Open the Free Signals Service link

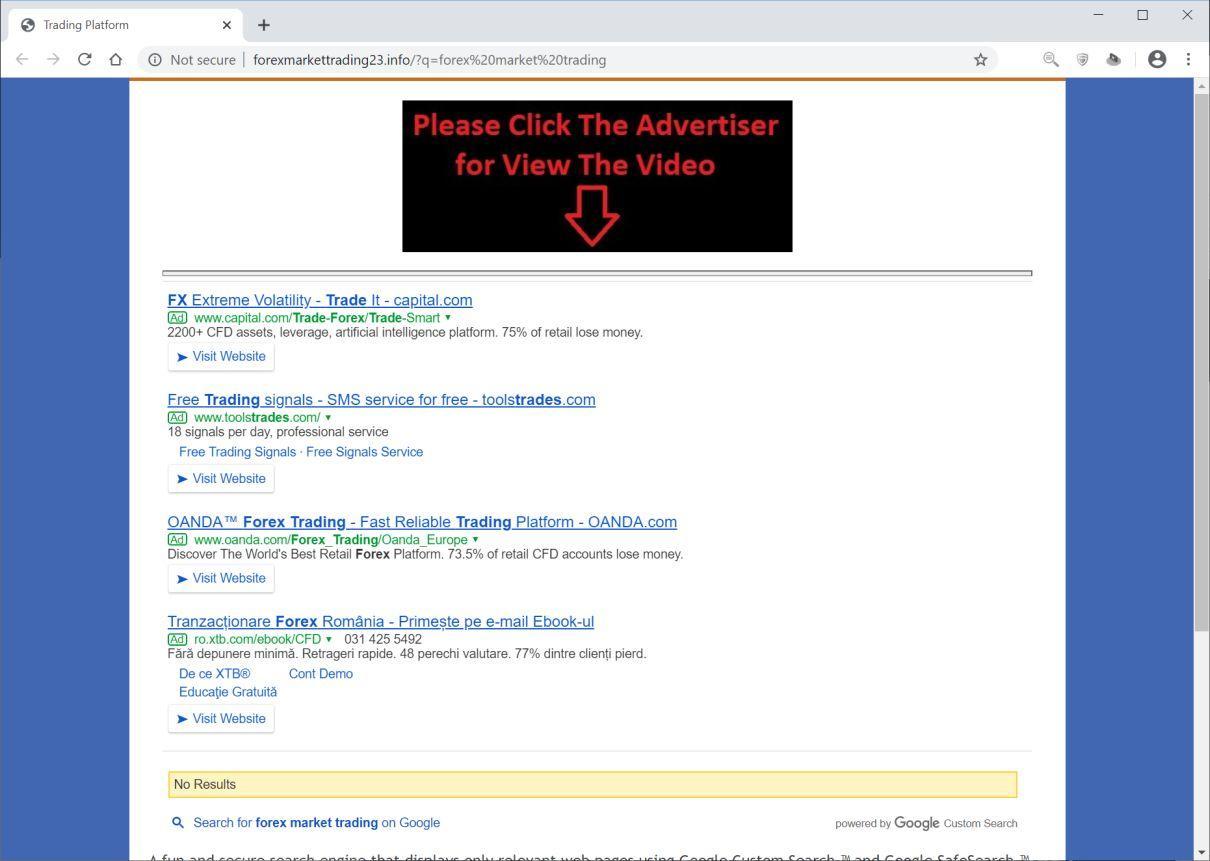coord(363,451)
